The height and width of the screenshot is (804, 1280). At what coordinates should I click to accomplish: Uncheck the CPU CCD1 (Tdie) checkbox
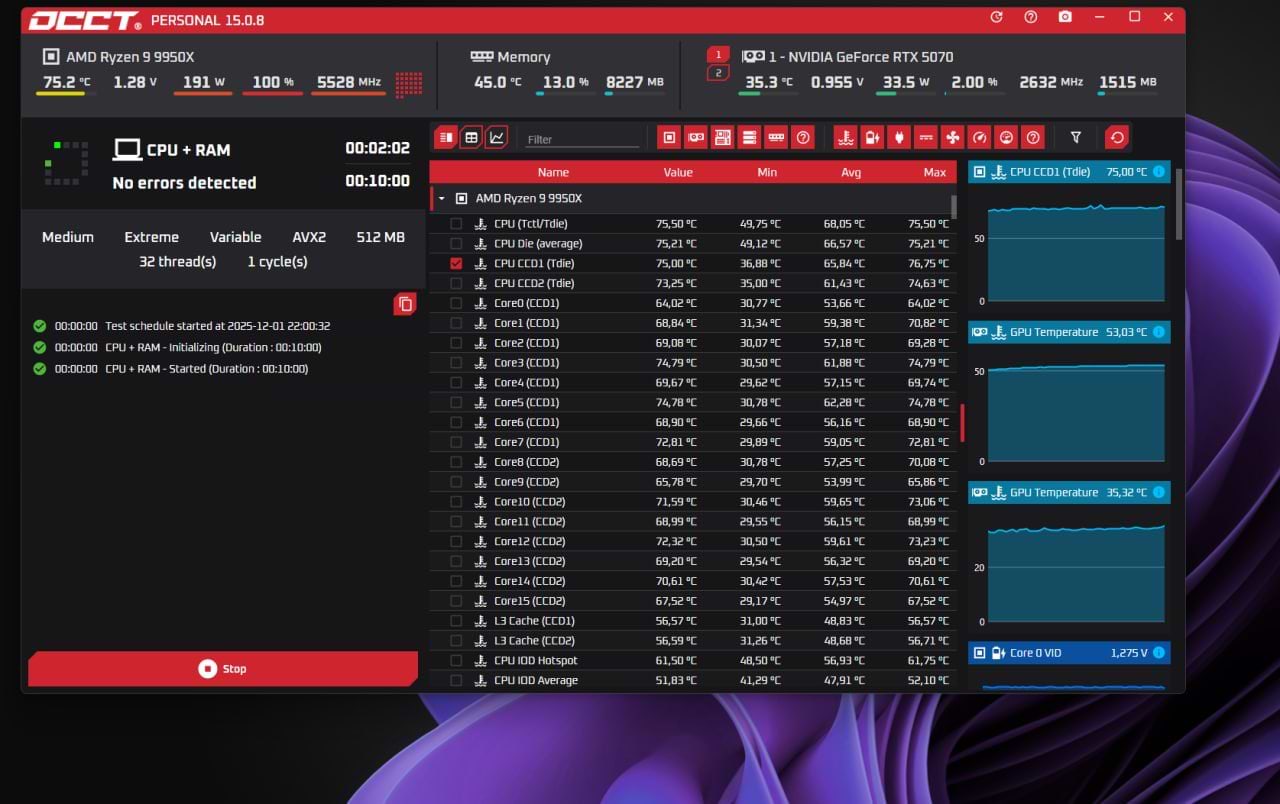click(x=456, y=264)
